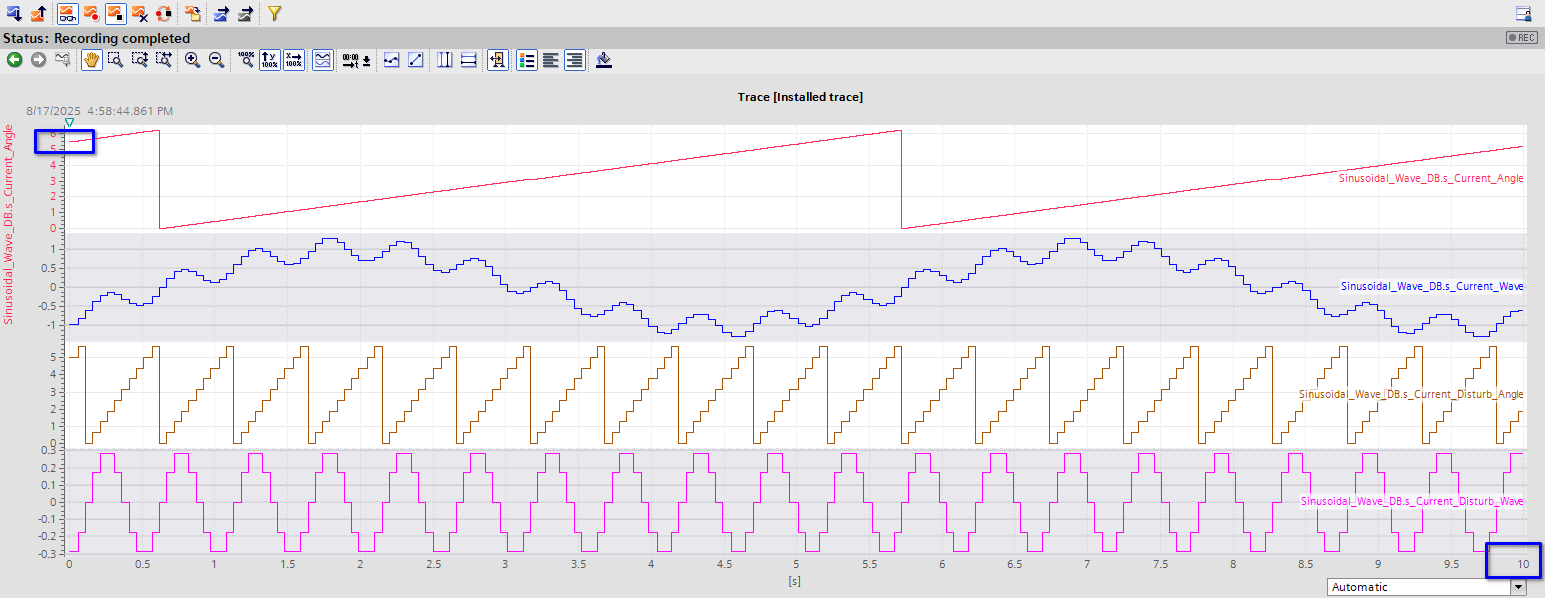Click the yellow funnel filter icon
The width and height of the screenshot is (1545, 598).
point(274,13)
